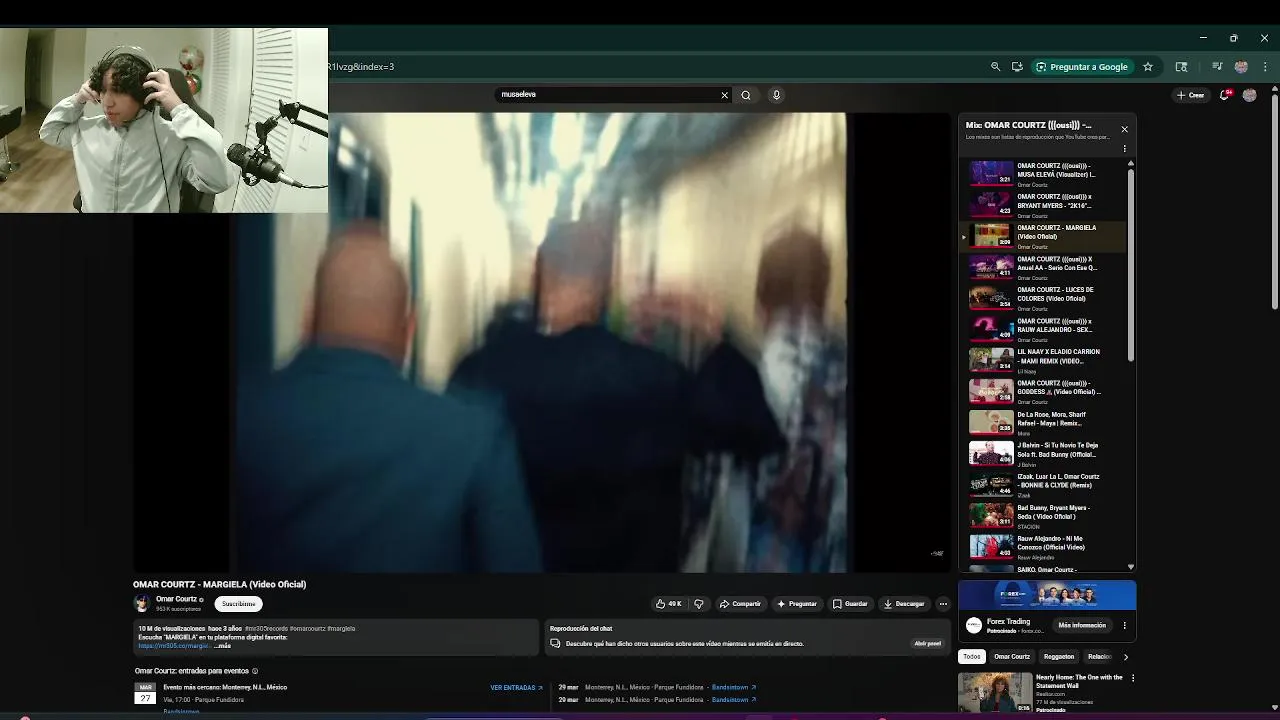
Task: Play Bad Bunny, Bryant Myers 'Seda' entry
Action: pyautogui.click(x=1045, y=515)
